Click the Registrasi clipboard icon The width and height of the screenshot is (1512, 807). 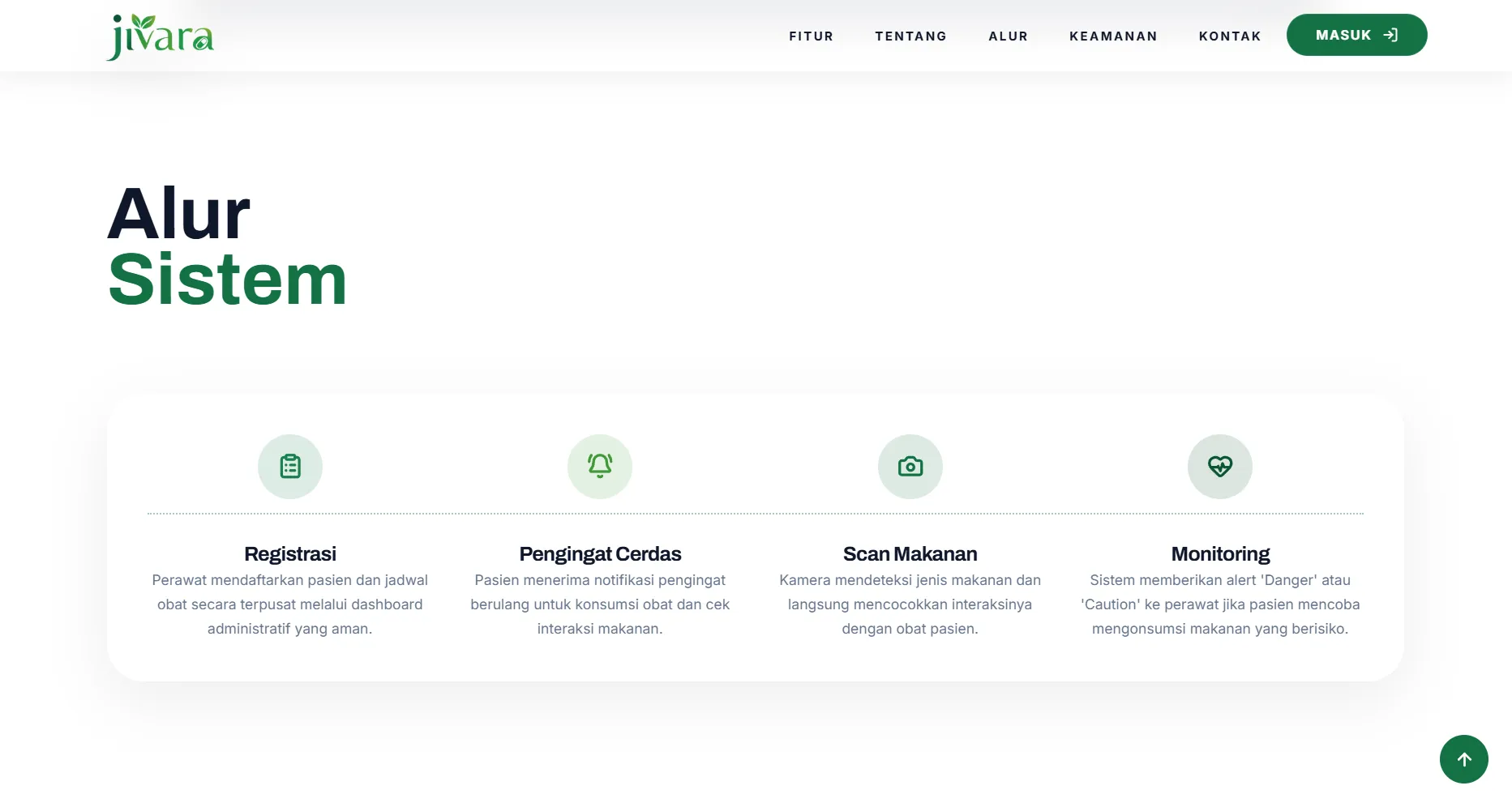290,467
